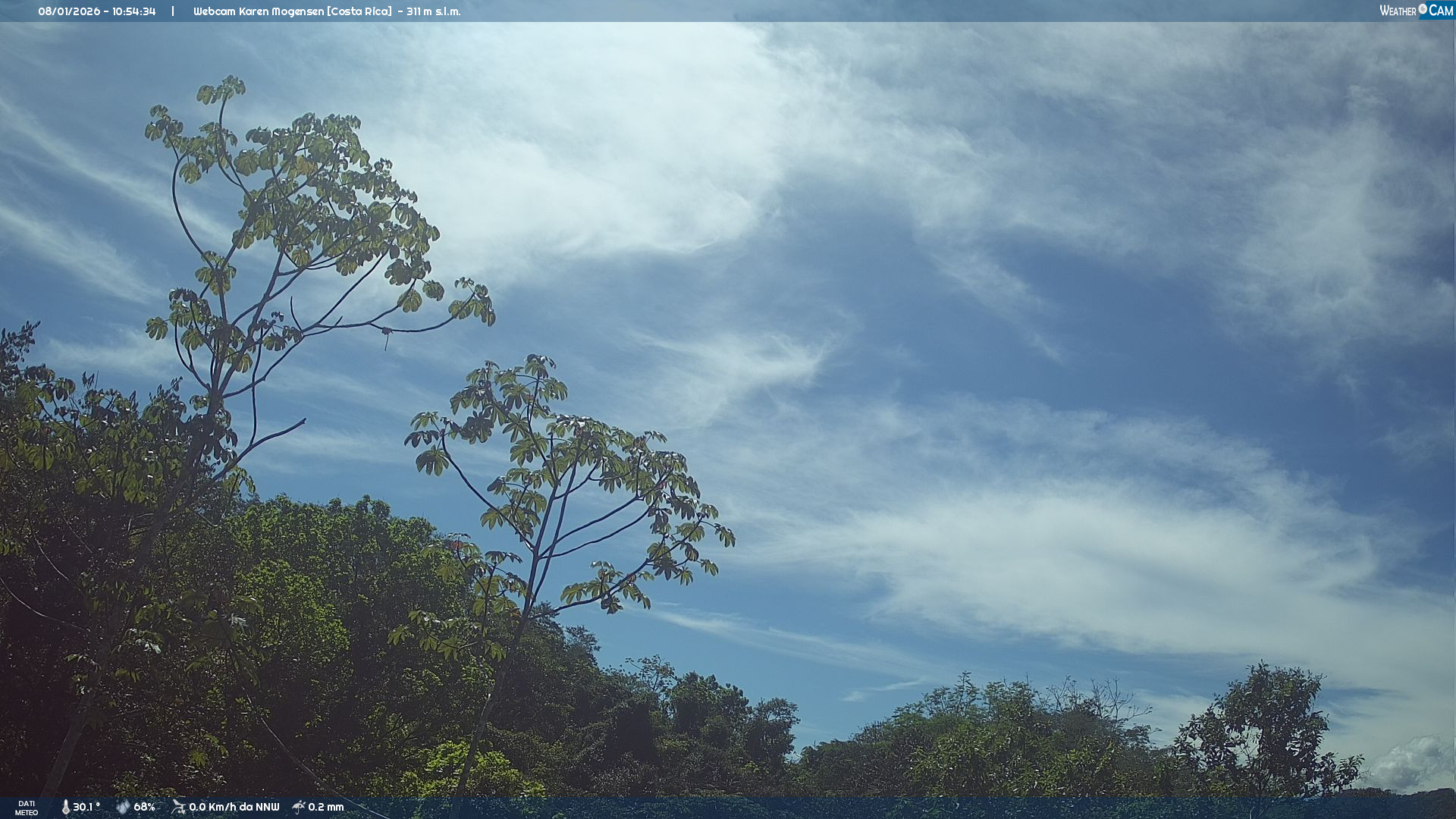Click the Webcam Karen Mogensen title
The height and width of the screenshot is (819, 1456).
[x=258, y=11]
